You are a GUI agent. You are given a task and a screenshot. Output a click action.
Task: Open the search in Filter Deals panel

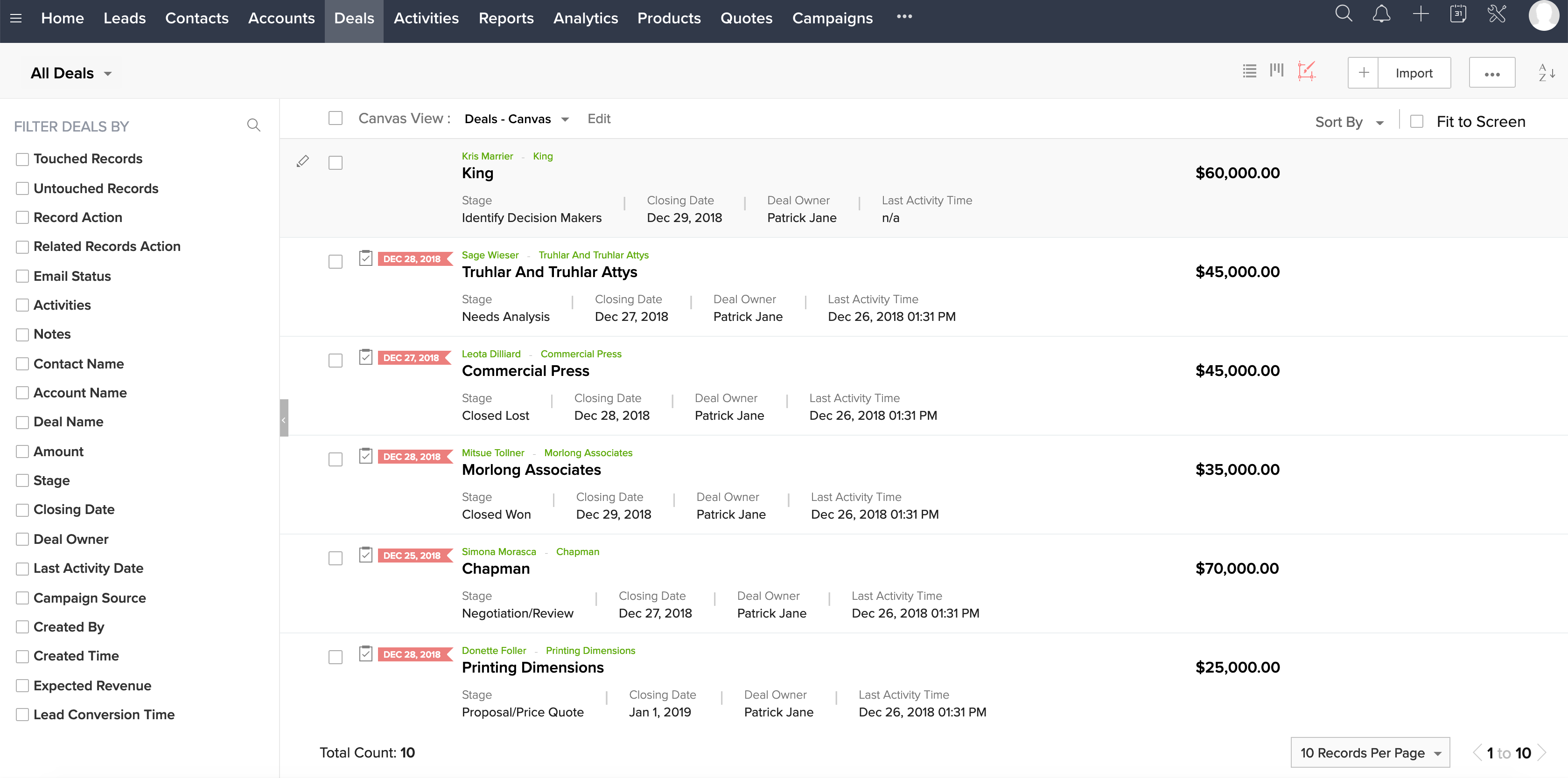point(254,125)
